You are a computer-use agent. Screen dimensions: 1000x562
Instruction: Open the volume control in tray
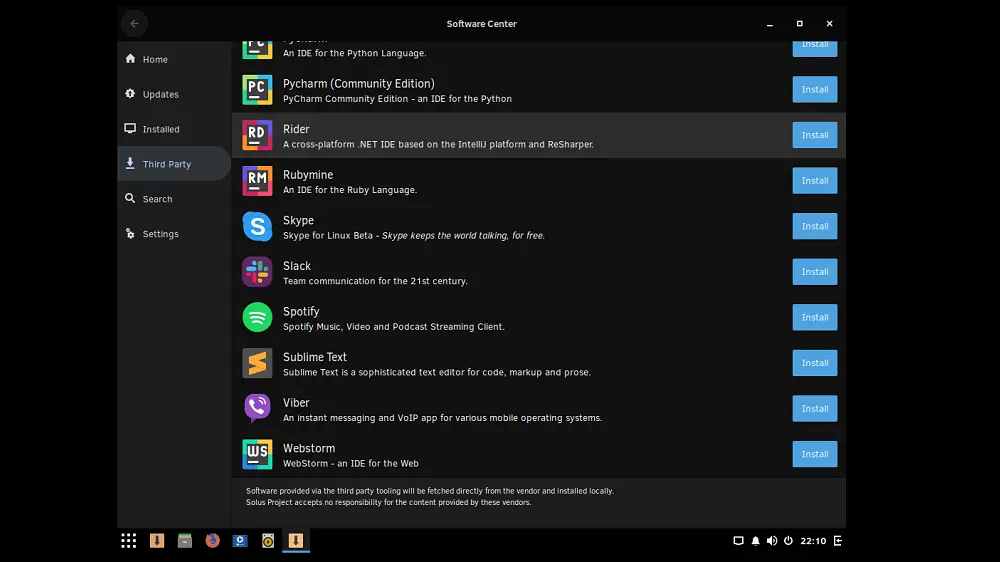click(x=772, y=541)
